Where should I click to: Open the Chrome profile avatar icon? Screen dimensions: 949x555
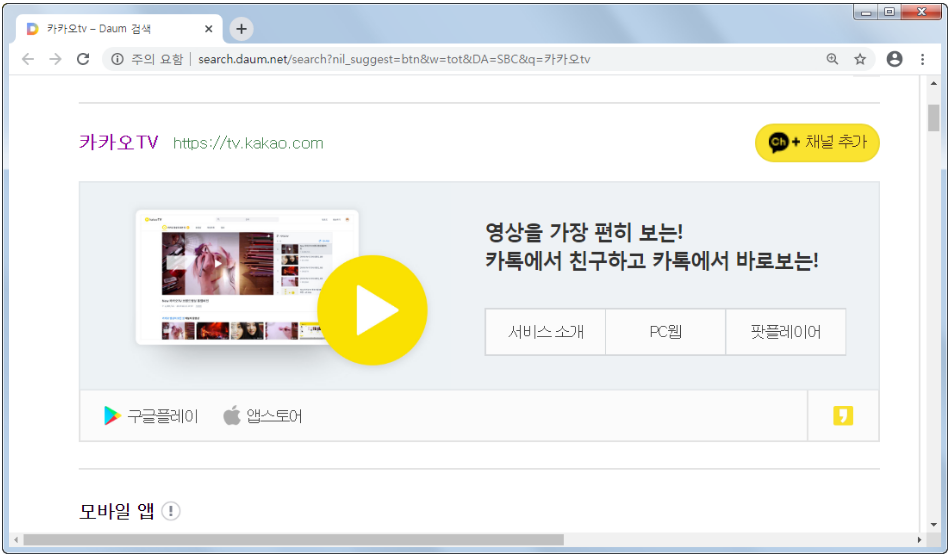pyautogui.click(x=894, y=59)
